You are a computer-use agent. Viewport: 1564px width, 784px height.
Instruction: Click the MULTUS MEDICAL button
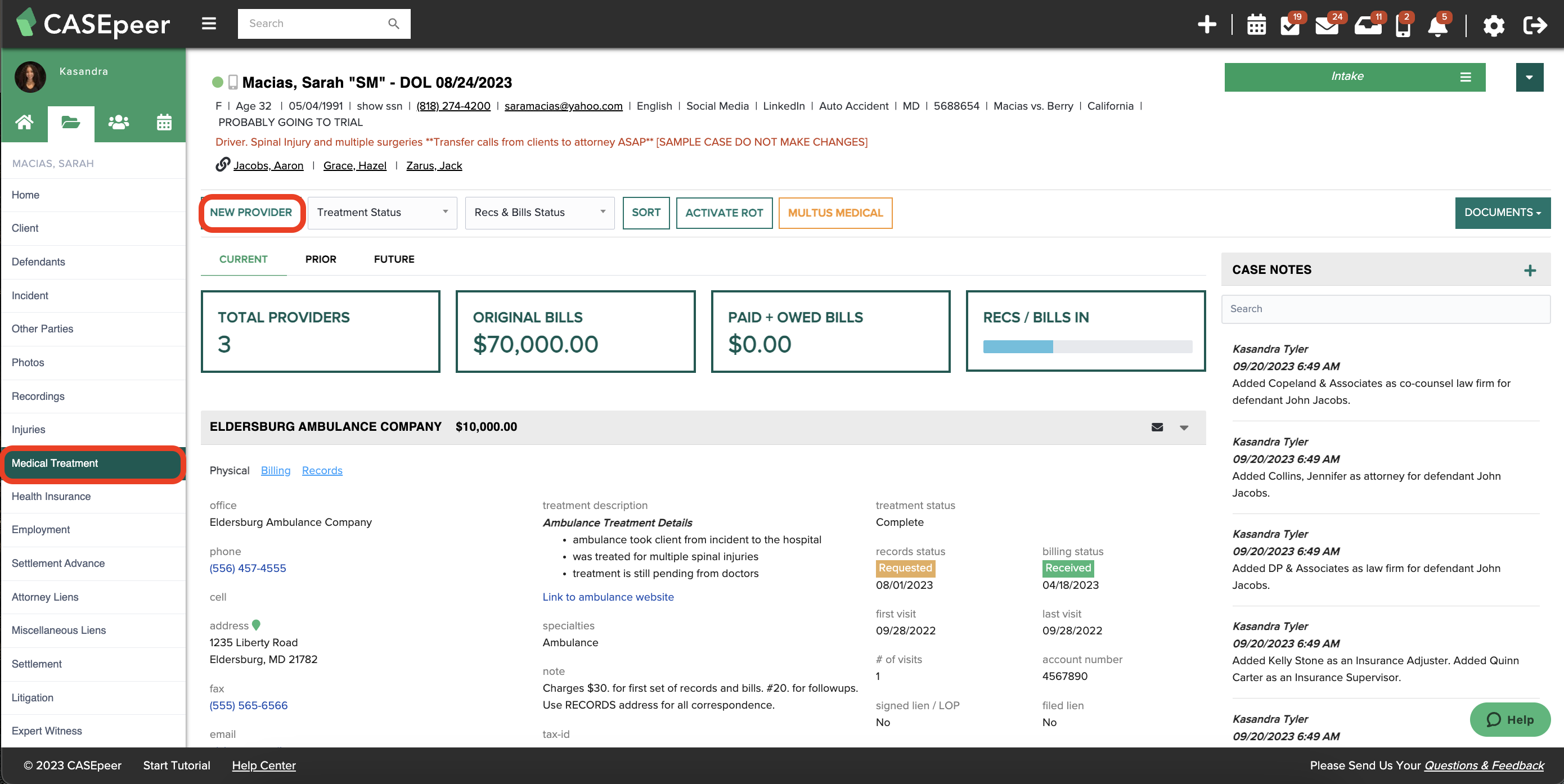tap(835, 213)
